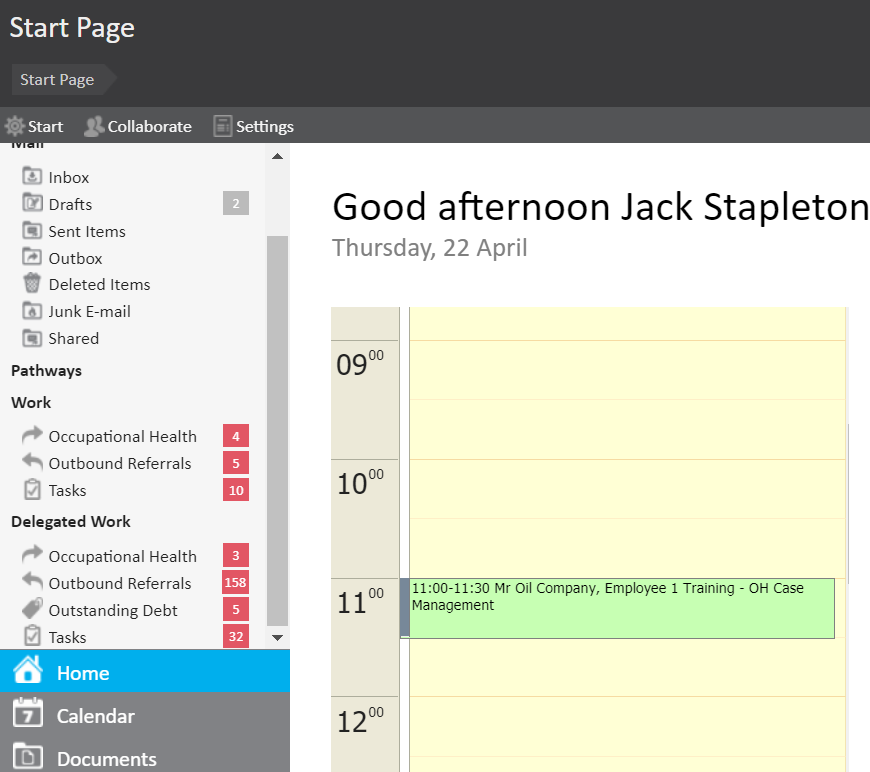Click the Home house icon
This screenshot has height=772, width=870.
pyautogui.click(x=28, y=671)
